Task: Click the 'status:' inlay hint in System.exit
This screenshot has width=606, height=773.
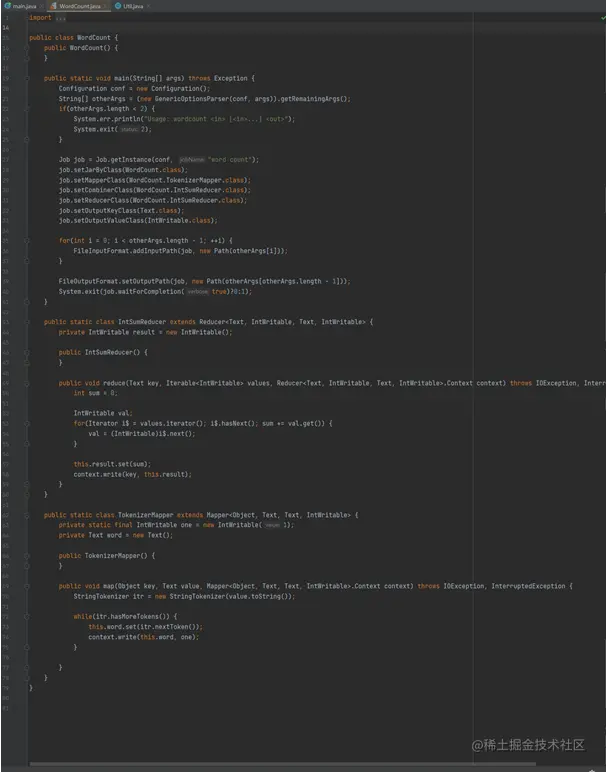Action: (129, 130)
